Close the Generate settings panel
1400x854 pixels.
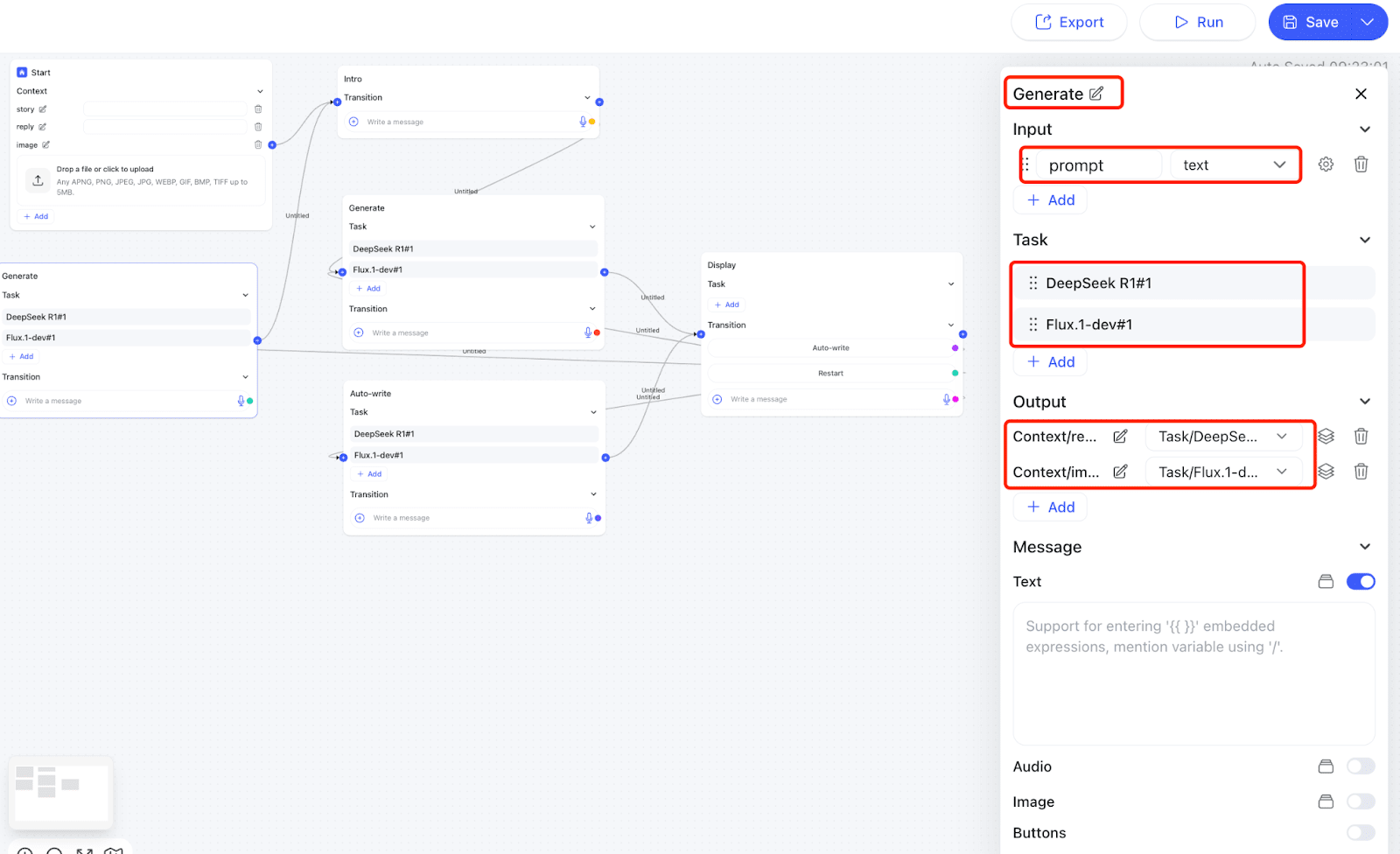[x=1361, y=94]
